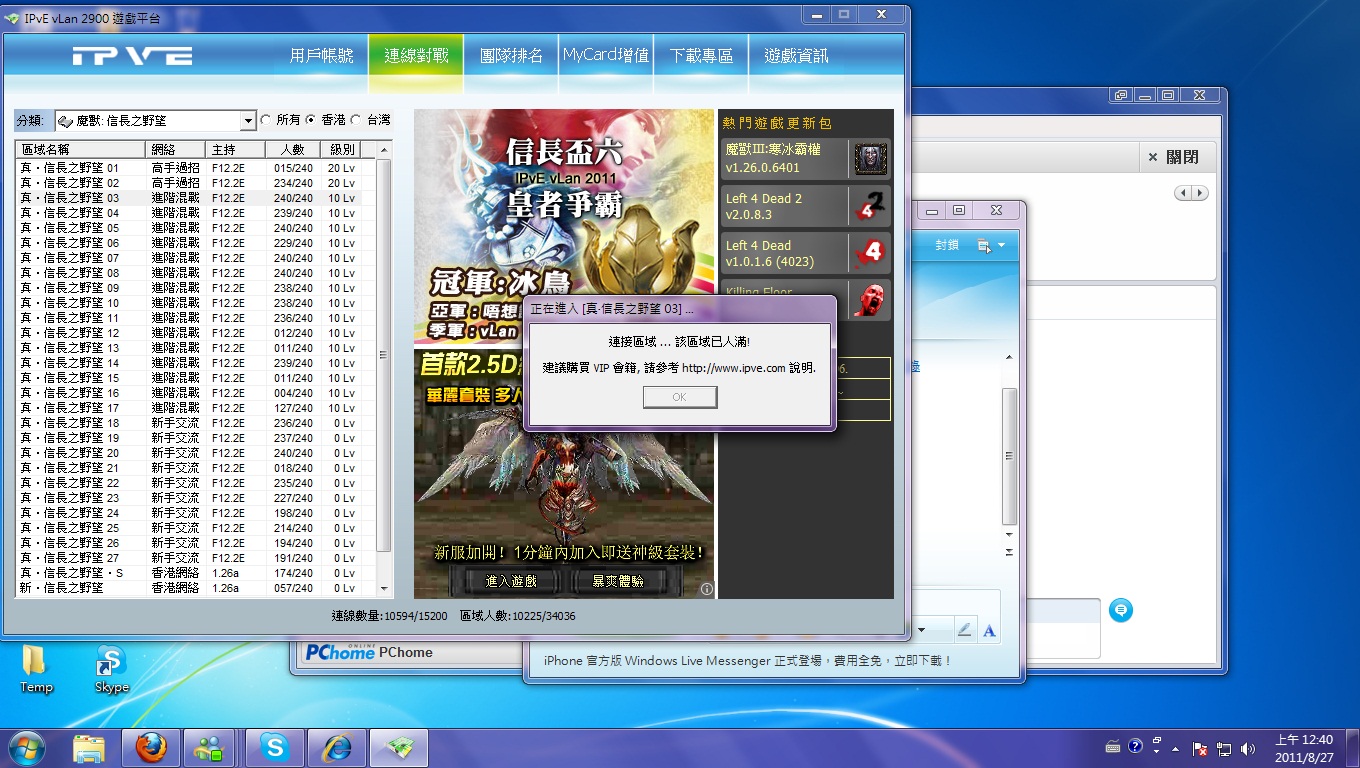Screen dimensions: 1360x768
Task: Open the 分類 game category dropdown
Action: point(249,121)
